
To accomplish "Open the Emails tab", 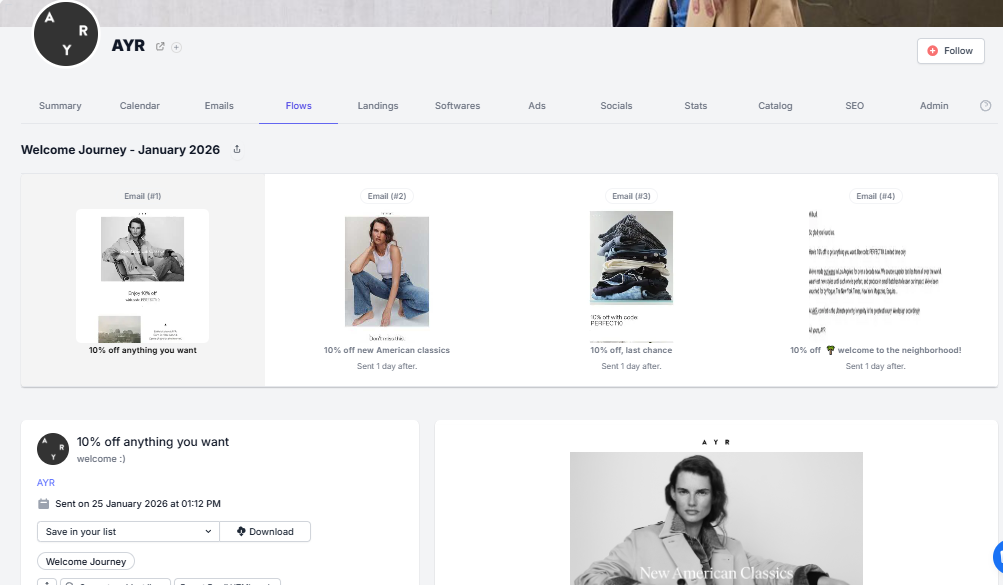I will click(x=219, y=106).
